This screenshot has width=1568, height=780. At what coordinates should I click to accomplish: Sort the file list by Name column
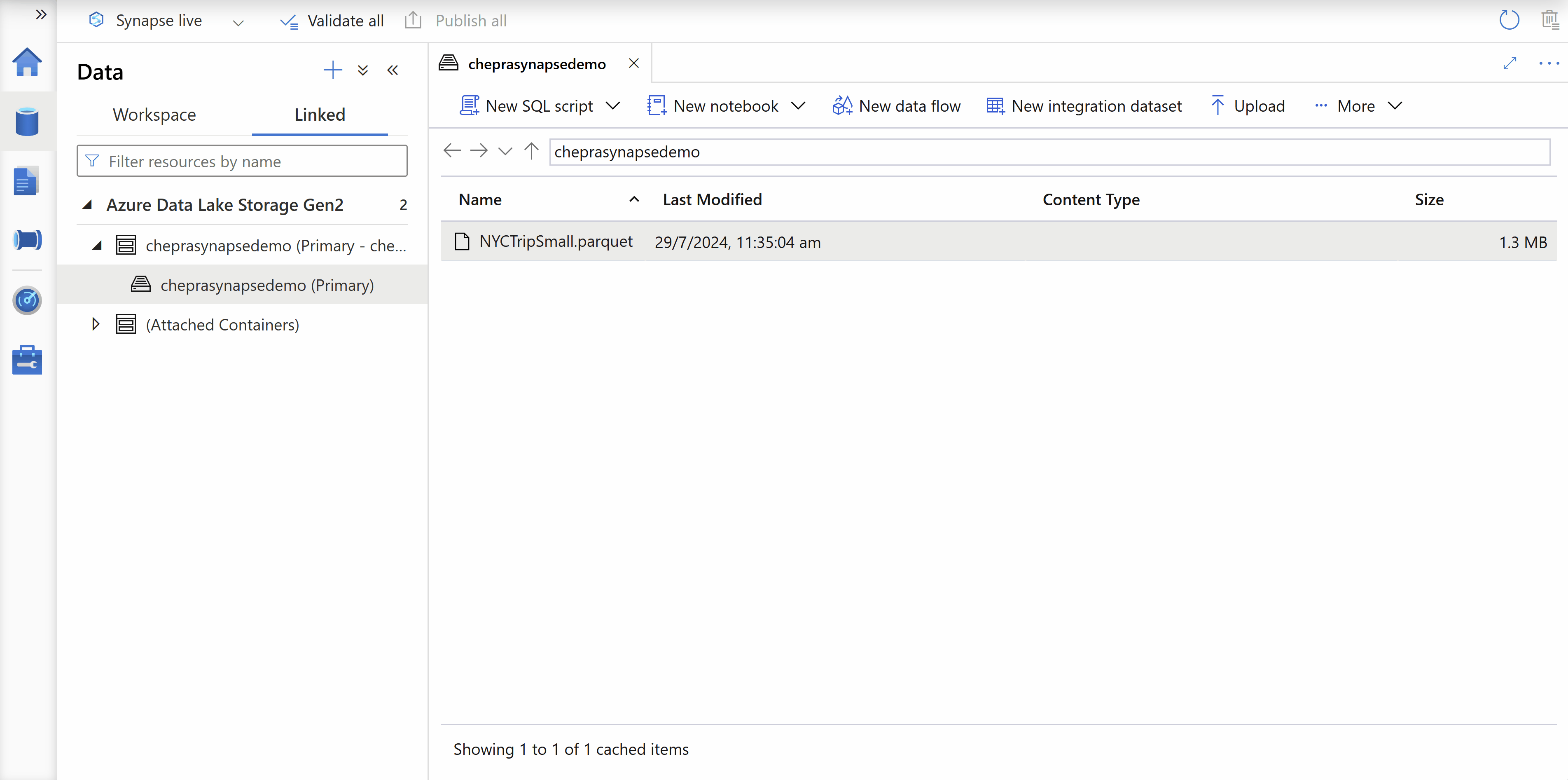(x=480, y=200)
